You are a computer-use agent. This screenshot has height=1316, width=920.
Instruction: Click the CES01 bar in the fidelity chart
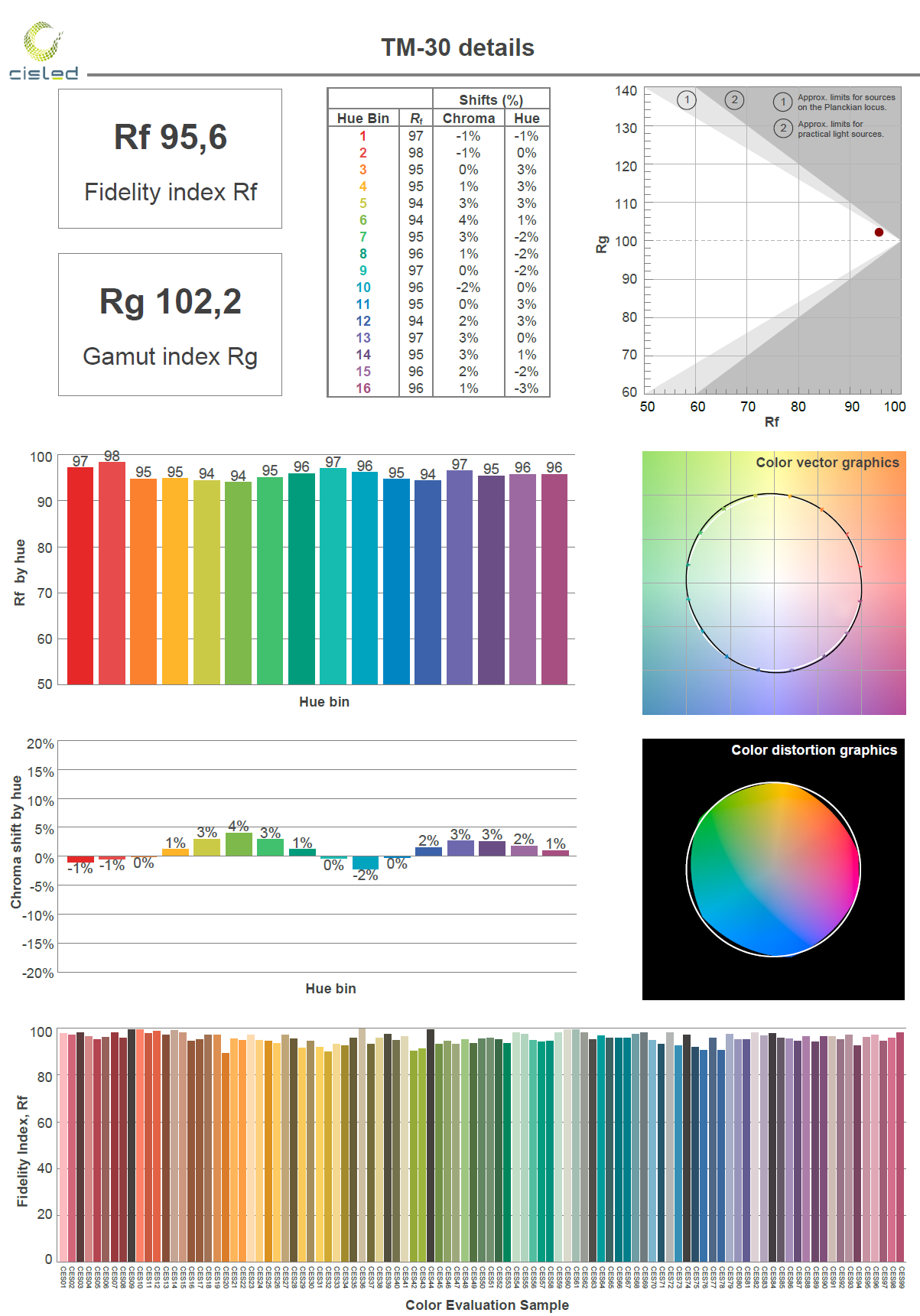(x=63, y=1147)
